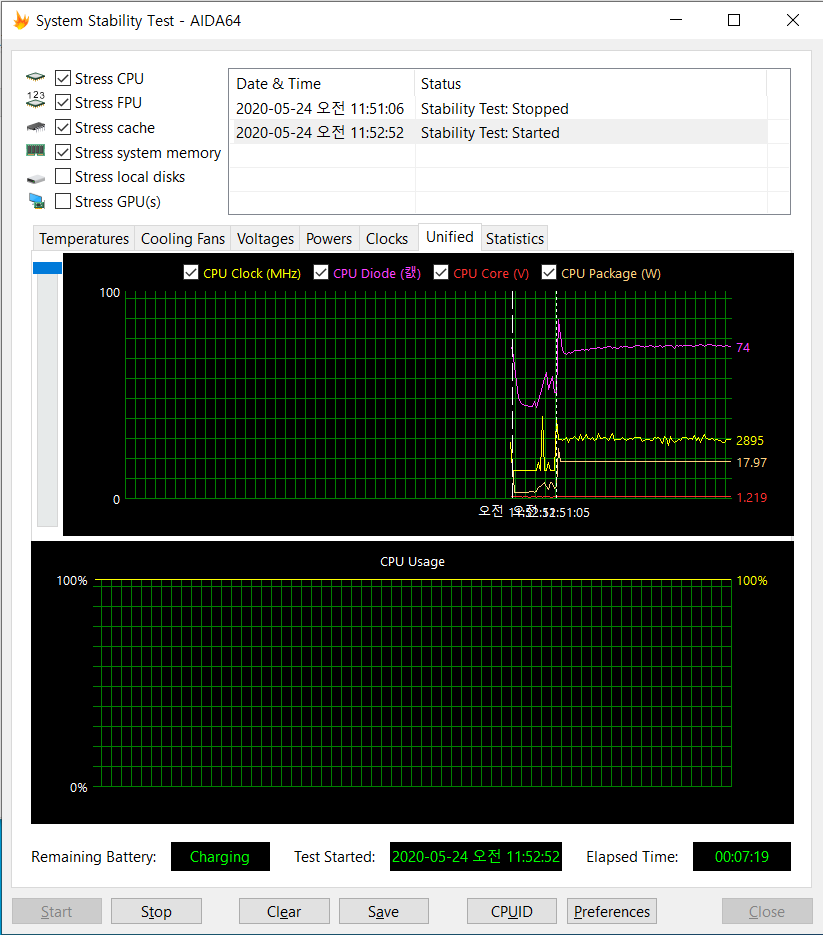
Task: Maximize the System Stability Test window
Action: 734,20
